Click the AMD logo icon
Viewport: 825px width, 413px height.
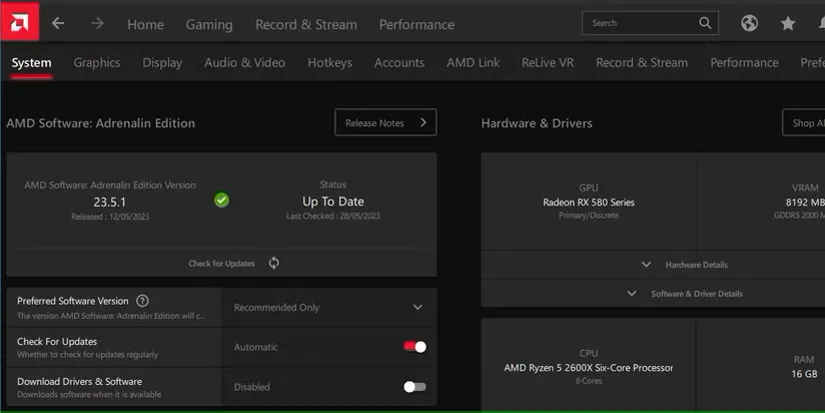tap(19, 22)
